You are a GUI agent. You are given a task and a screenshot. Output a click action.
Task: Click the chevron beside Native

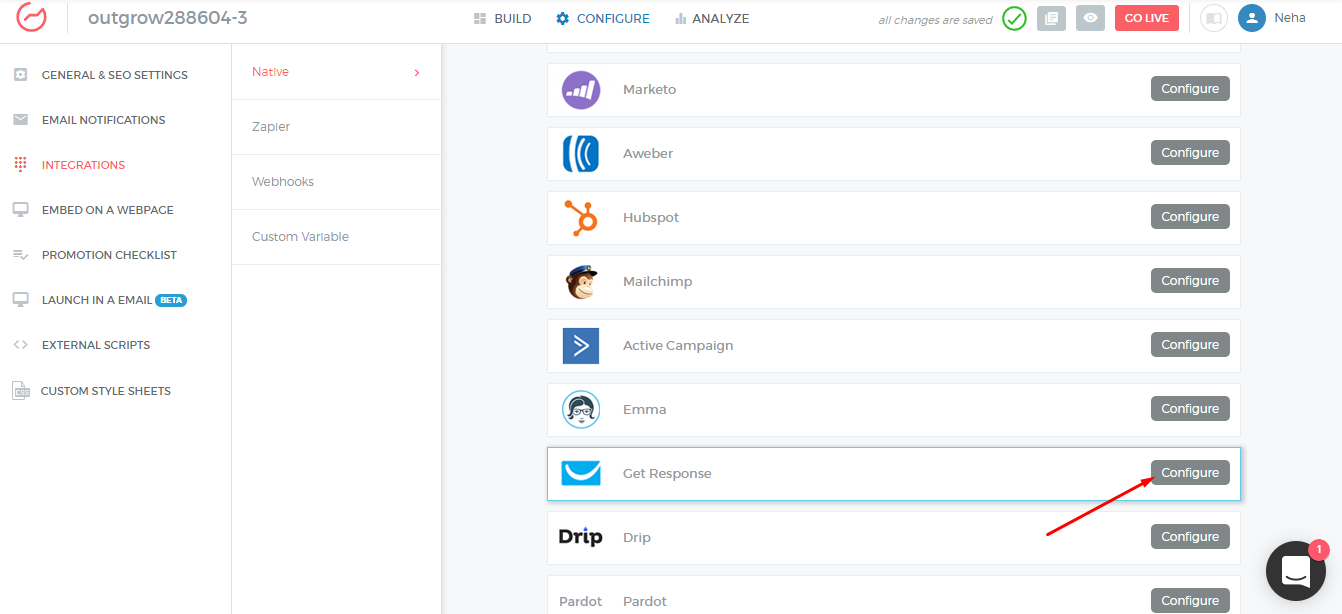[x=417, y=72]
